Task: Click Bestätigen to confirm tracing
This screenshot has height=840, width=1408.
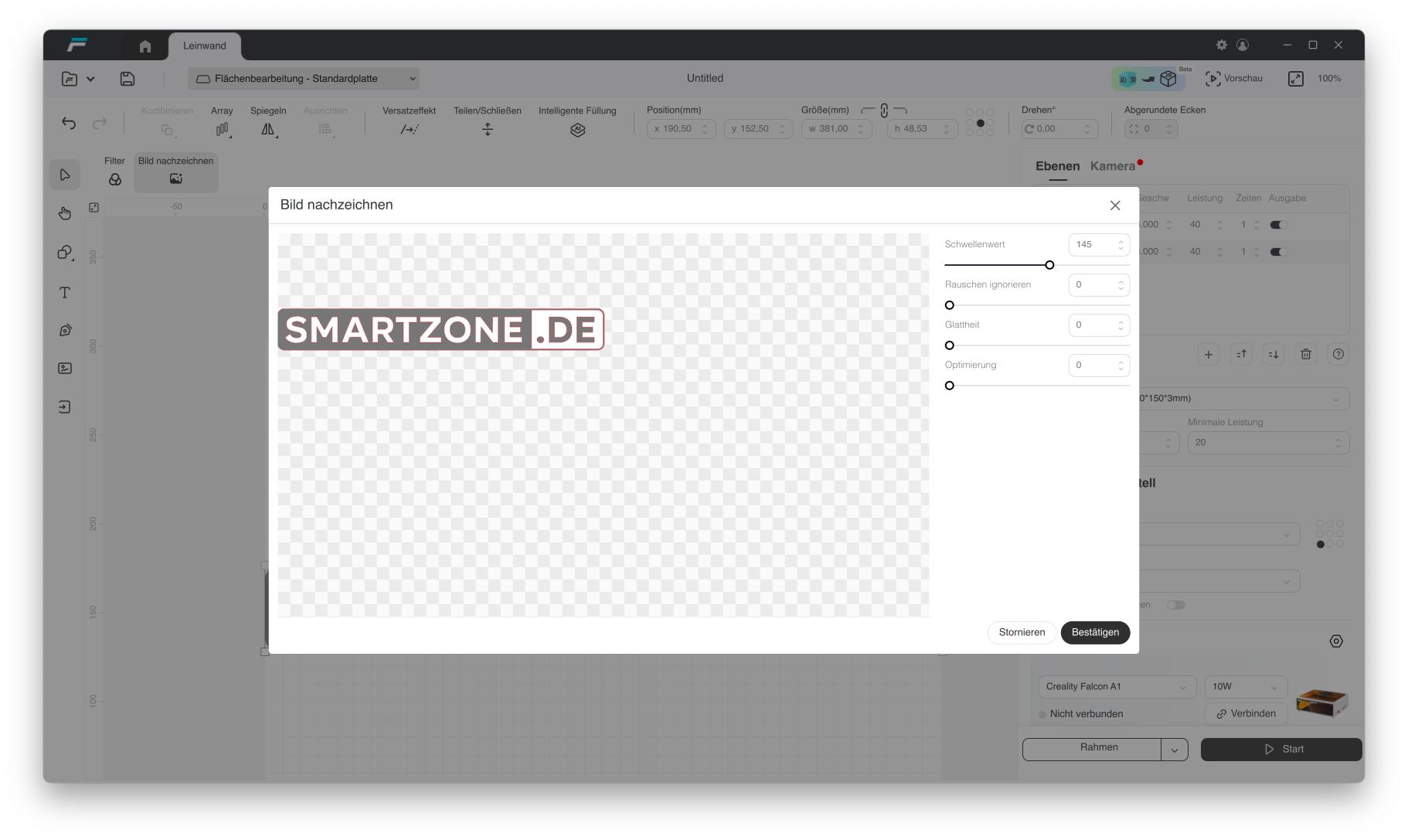Action: tap(1095, 632)
